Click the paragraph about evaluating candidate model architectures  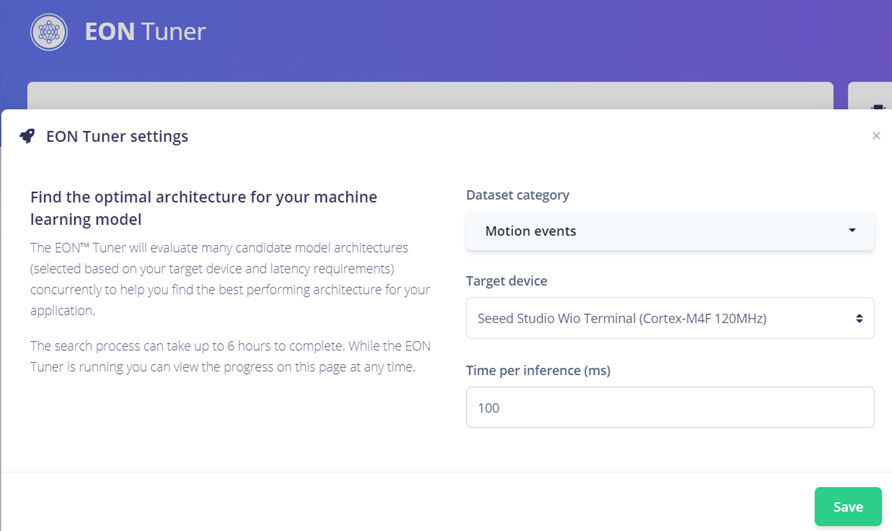click(230, 279)
